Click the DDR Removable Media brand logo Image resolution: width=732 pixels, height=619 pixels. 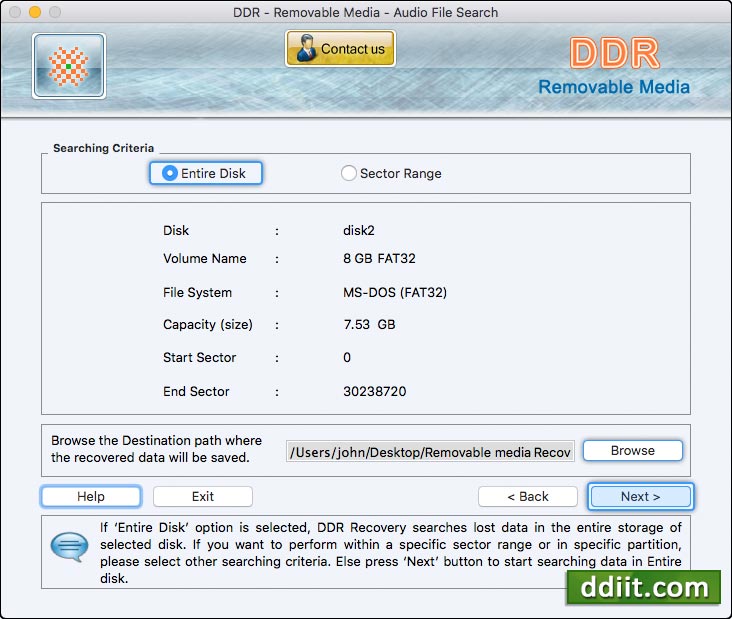614,67
